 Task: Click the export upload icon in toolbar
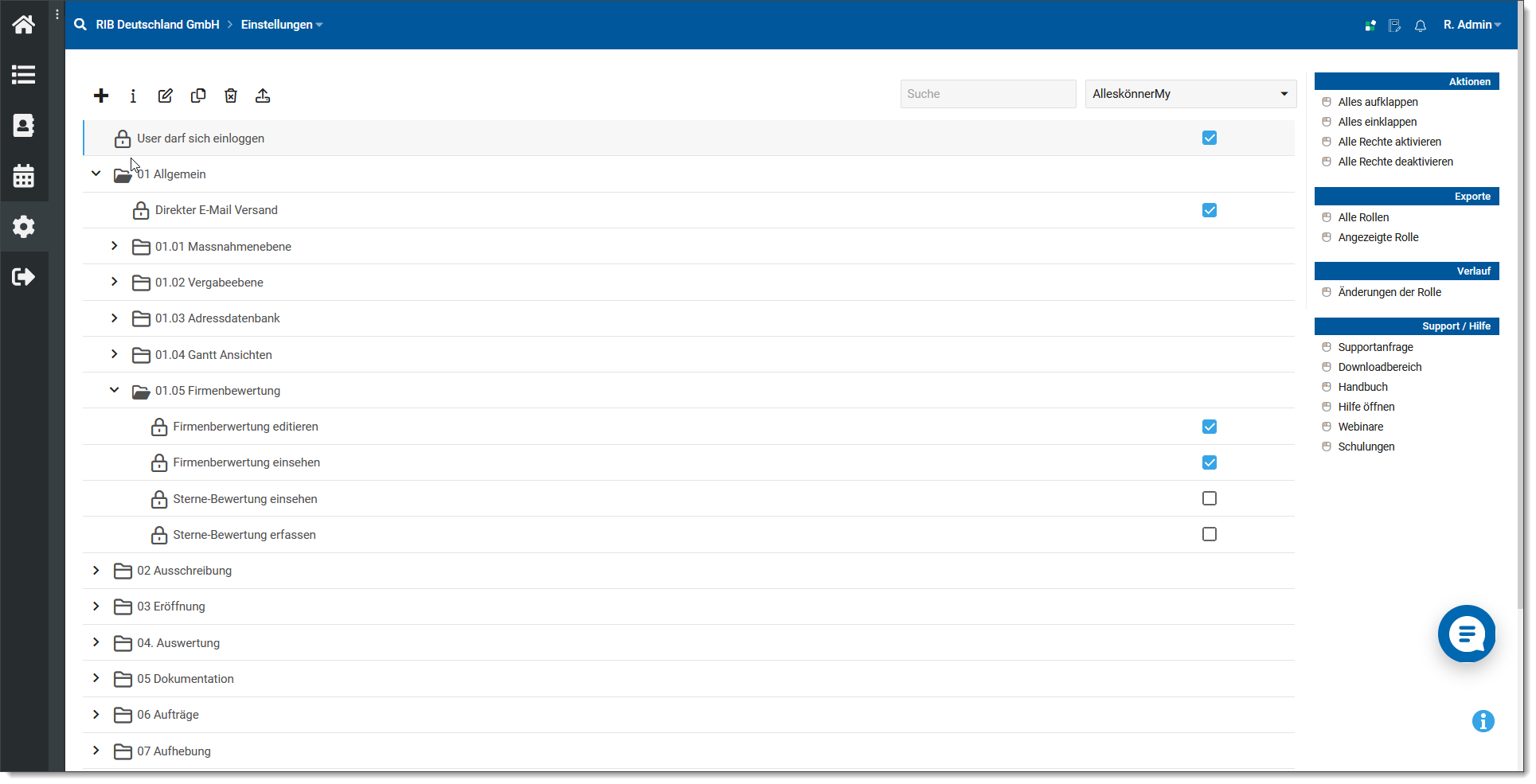click(263, 96)
